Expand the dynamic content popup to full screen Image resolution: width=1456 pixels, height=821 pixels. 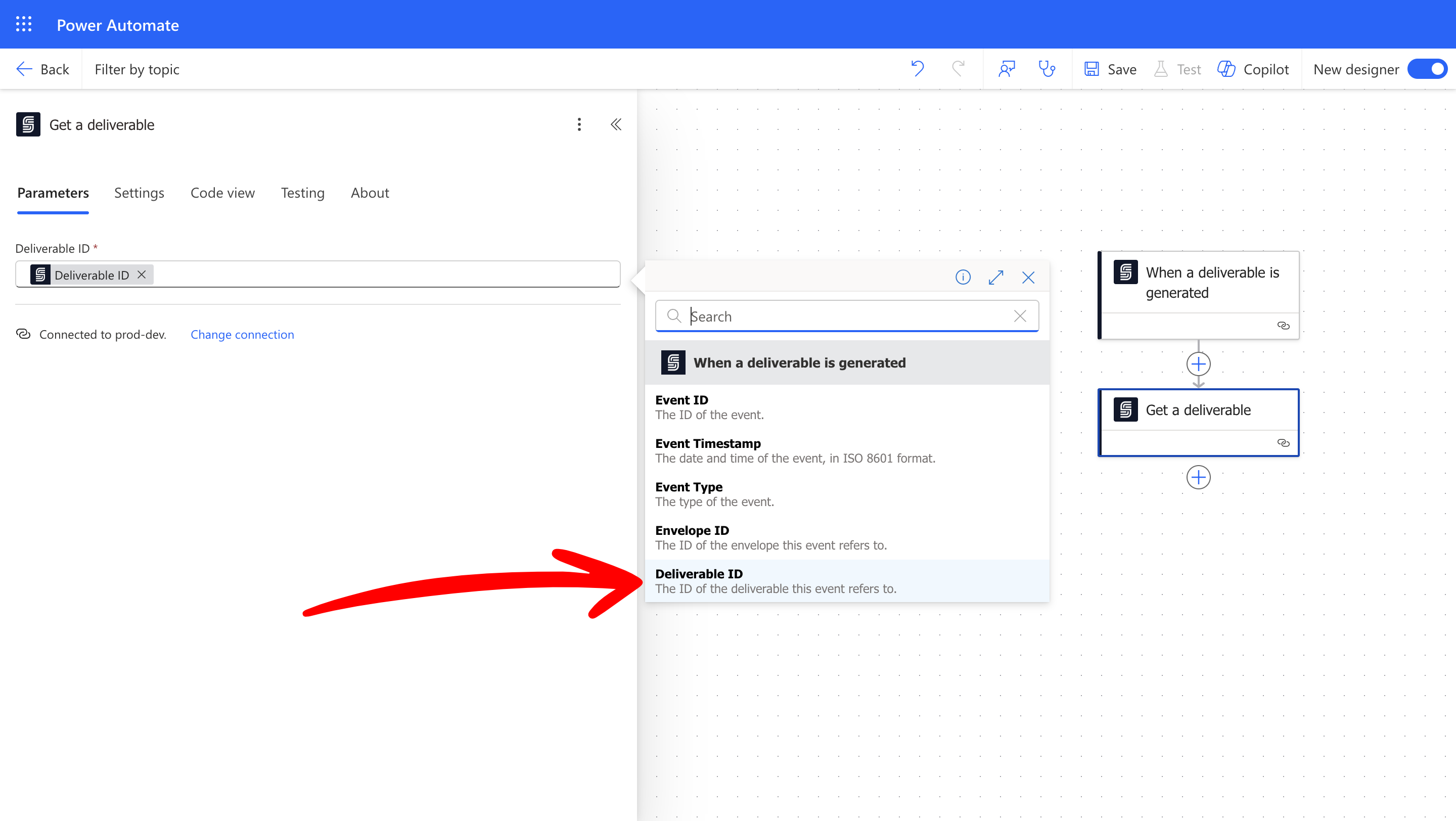(x=995, y=277)
